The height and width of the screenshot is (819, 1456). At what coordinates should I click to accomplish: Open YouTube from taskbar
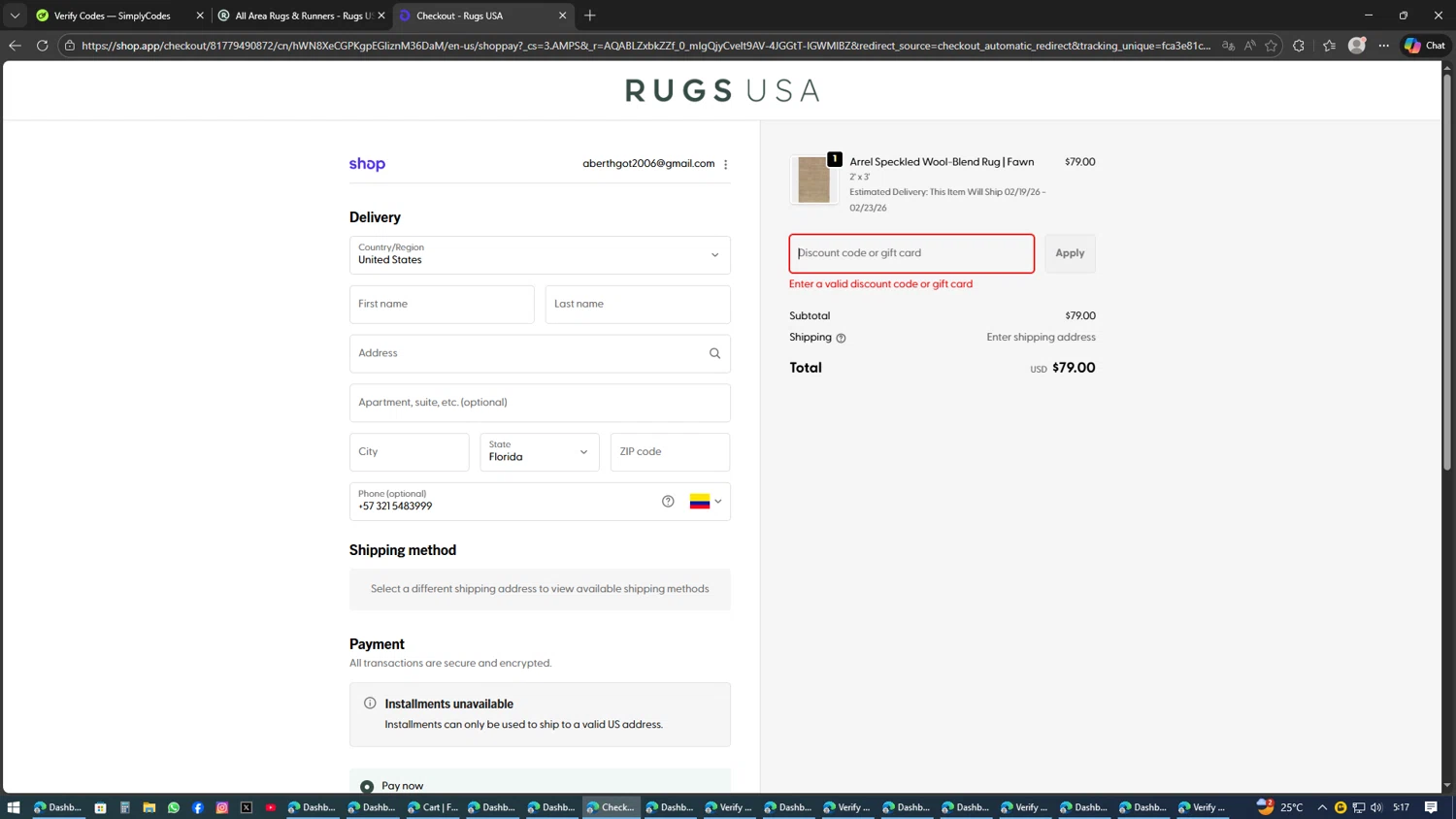coord(271,807)
